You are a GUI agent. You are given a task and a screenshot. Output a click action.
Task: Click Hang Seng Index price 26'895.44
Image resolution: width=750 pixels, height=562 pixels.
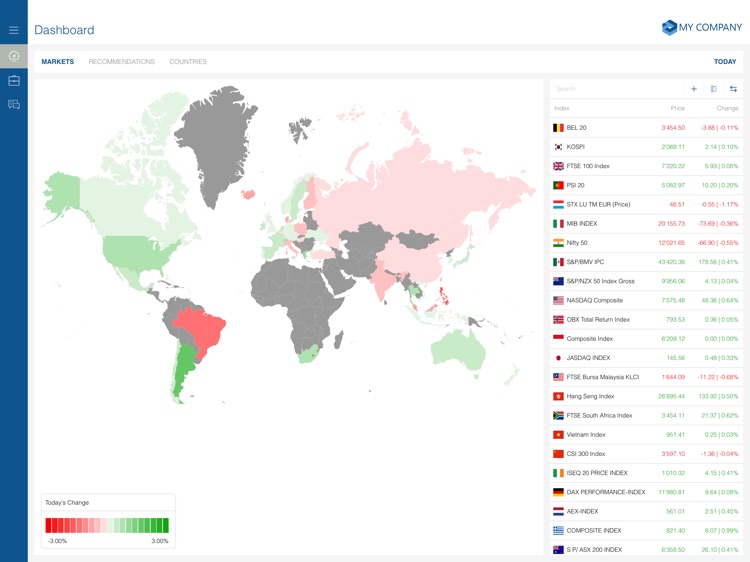[671, 396]
